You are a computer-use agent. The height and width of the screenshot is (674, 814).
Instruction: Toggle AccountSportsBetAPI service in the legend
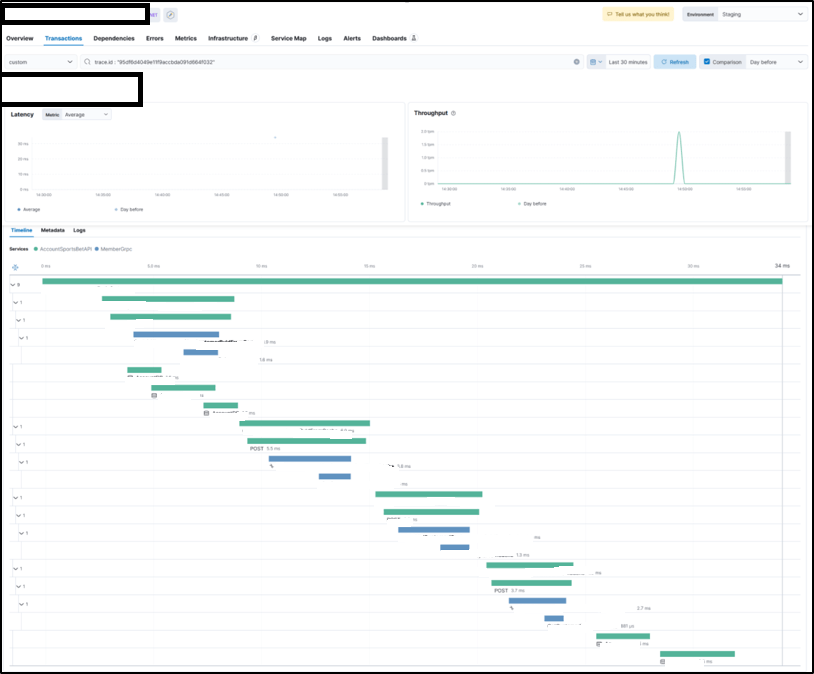click(x=62, y=248)
